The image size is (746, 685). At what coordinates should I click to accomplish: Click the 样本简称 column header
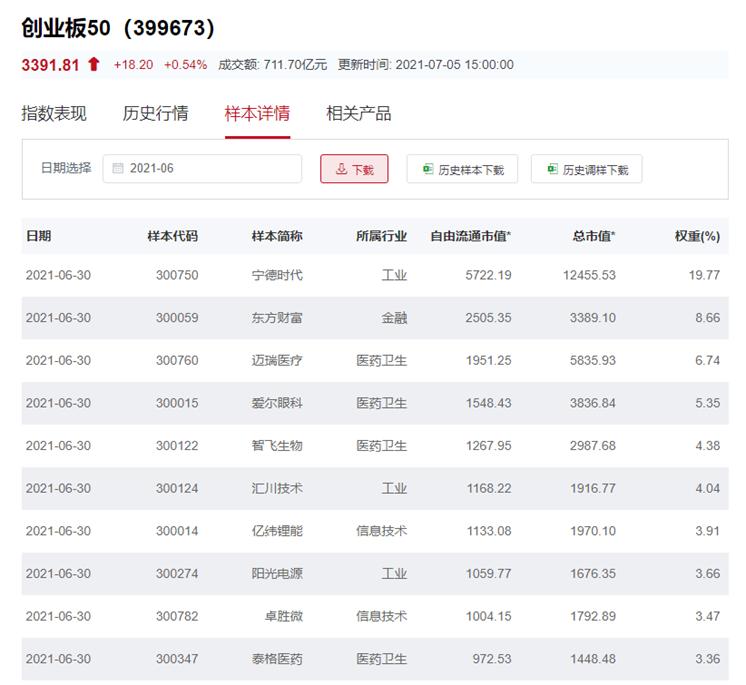(x=277, y=235)
